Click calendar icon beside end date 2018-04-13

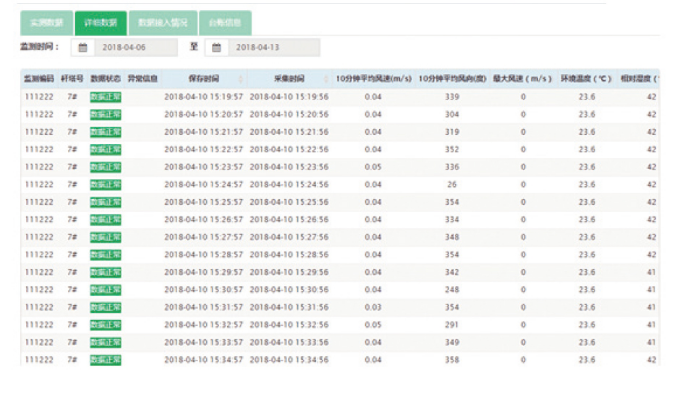click(216, 47)
